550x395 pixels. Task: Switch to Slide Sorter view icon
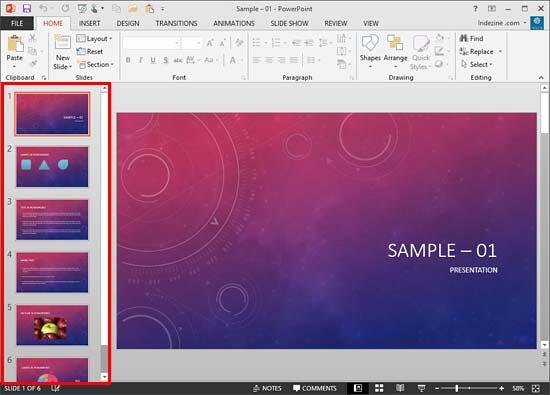(379, 388)
